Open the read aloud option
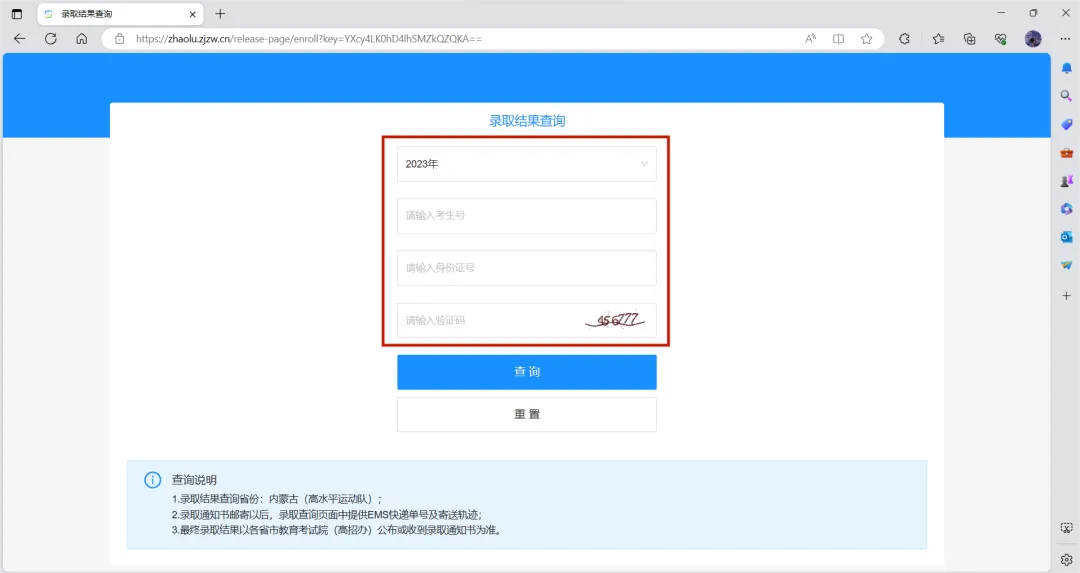 [810, 39]
